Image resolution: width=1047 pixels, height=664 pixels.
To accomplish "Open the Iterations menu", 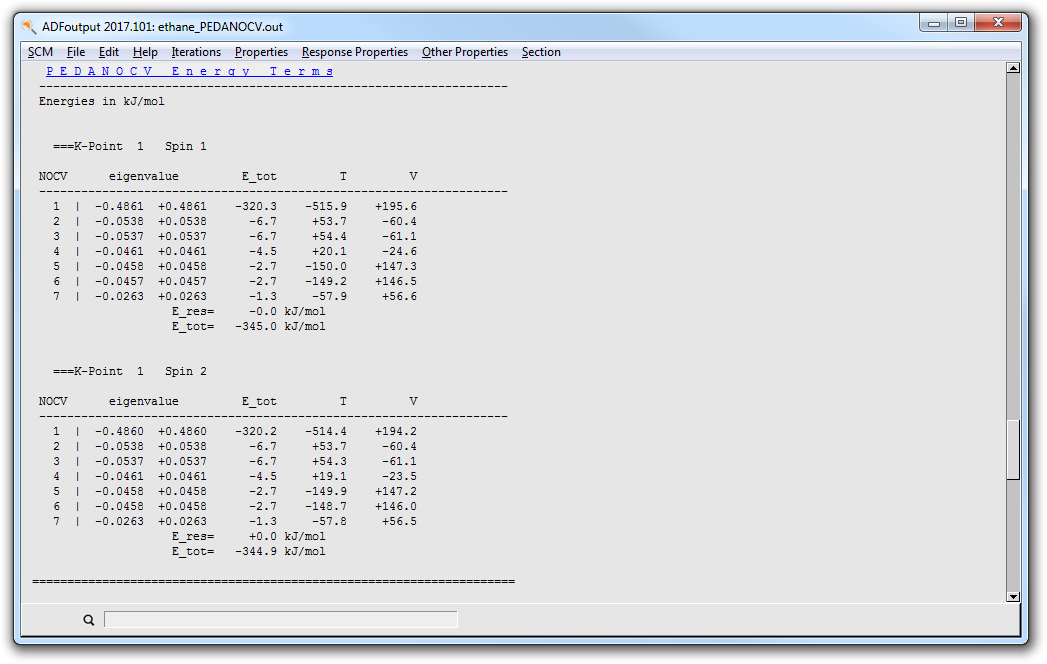I will click(196, 52).
